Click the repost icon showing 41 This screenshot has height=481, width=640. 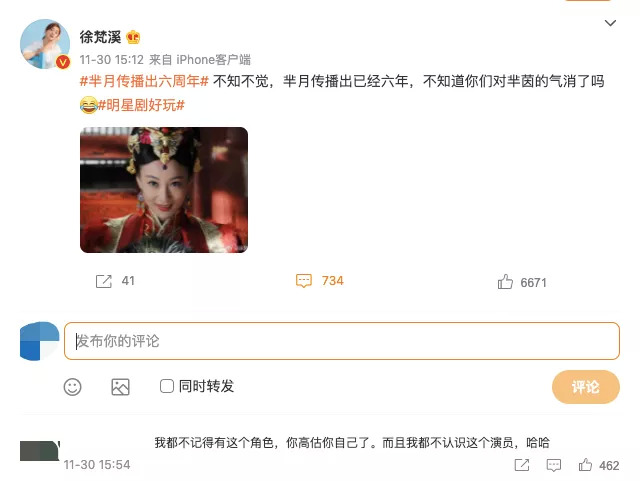pos(104,281)
